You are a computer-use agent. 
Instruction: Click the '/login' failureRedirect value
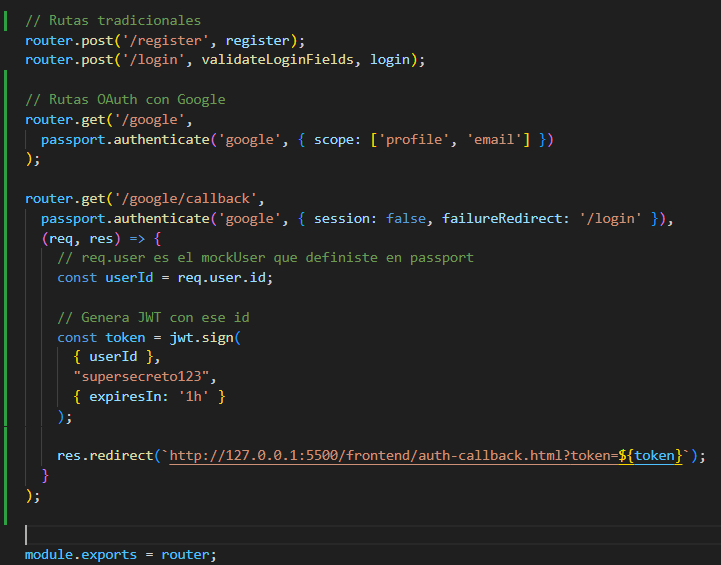(610, 218)
